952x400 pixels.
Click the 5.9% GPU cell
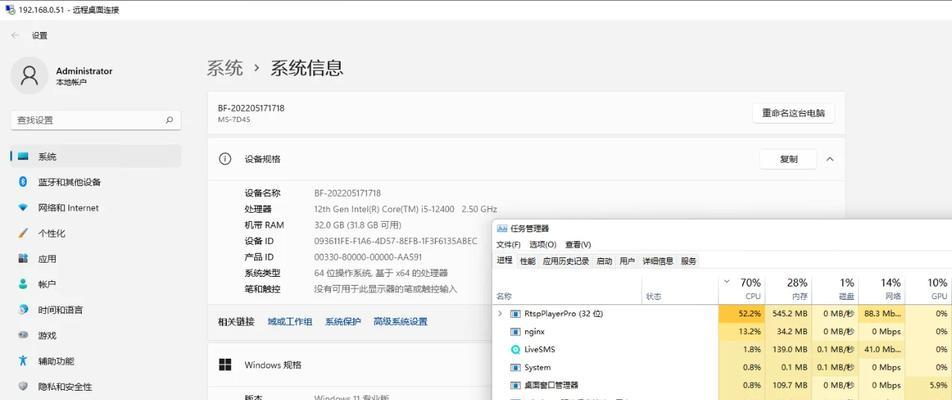pos(929,385)
